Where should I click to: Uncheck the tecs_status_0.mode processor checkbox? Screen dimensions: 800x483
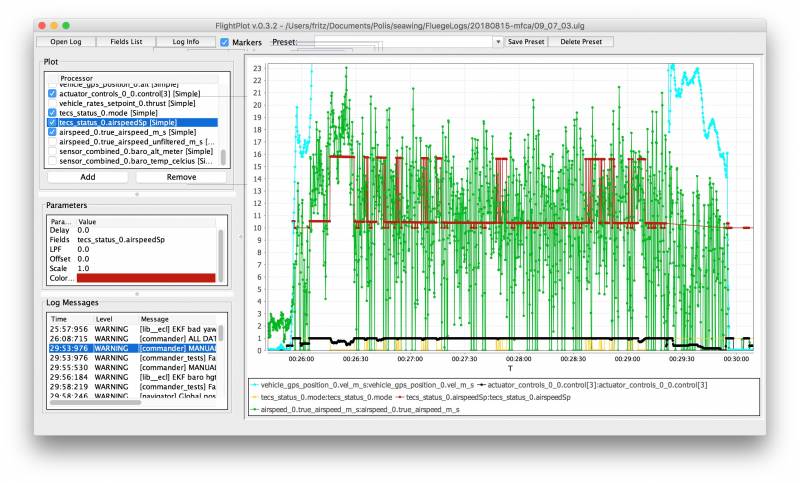pos(52,113)
